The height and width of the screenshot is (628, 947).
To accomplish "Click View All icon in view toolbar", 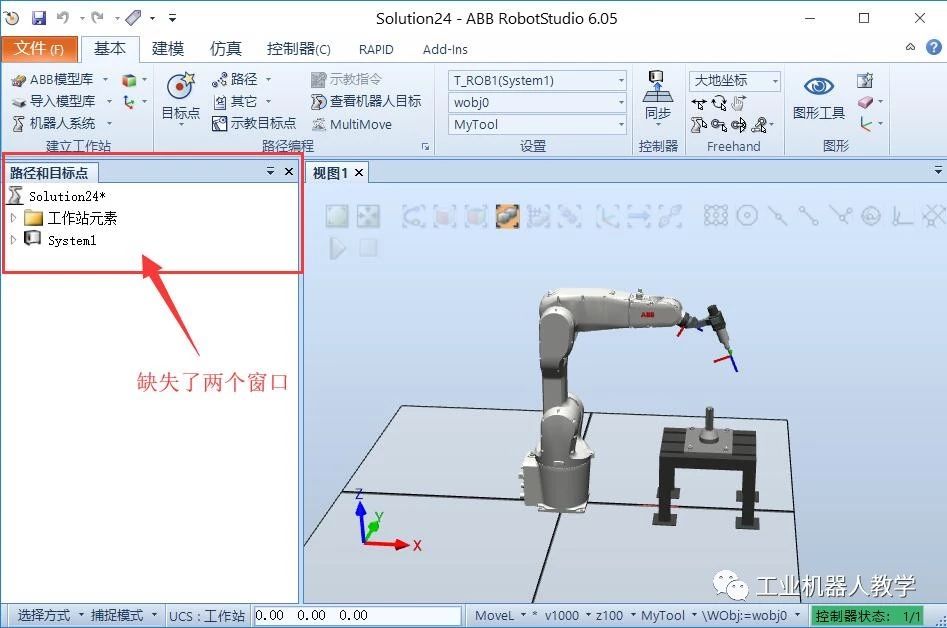I will pyautogui.click(x=337, y=216).
